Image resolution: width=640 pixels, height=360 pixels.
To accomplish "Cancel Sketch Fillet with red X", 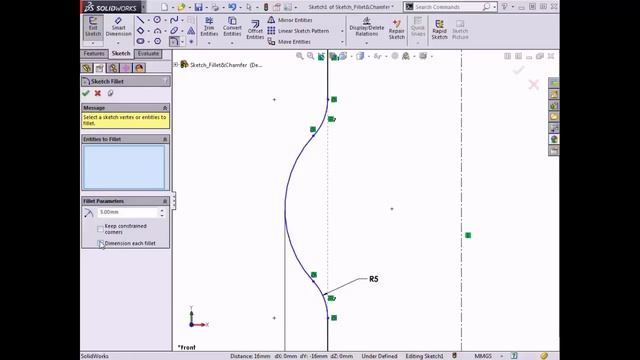I will 98,93.
